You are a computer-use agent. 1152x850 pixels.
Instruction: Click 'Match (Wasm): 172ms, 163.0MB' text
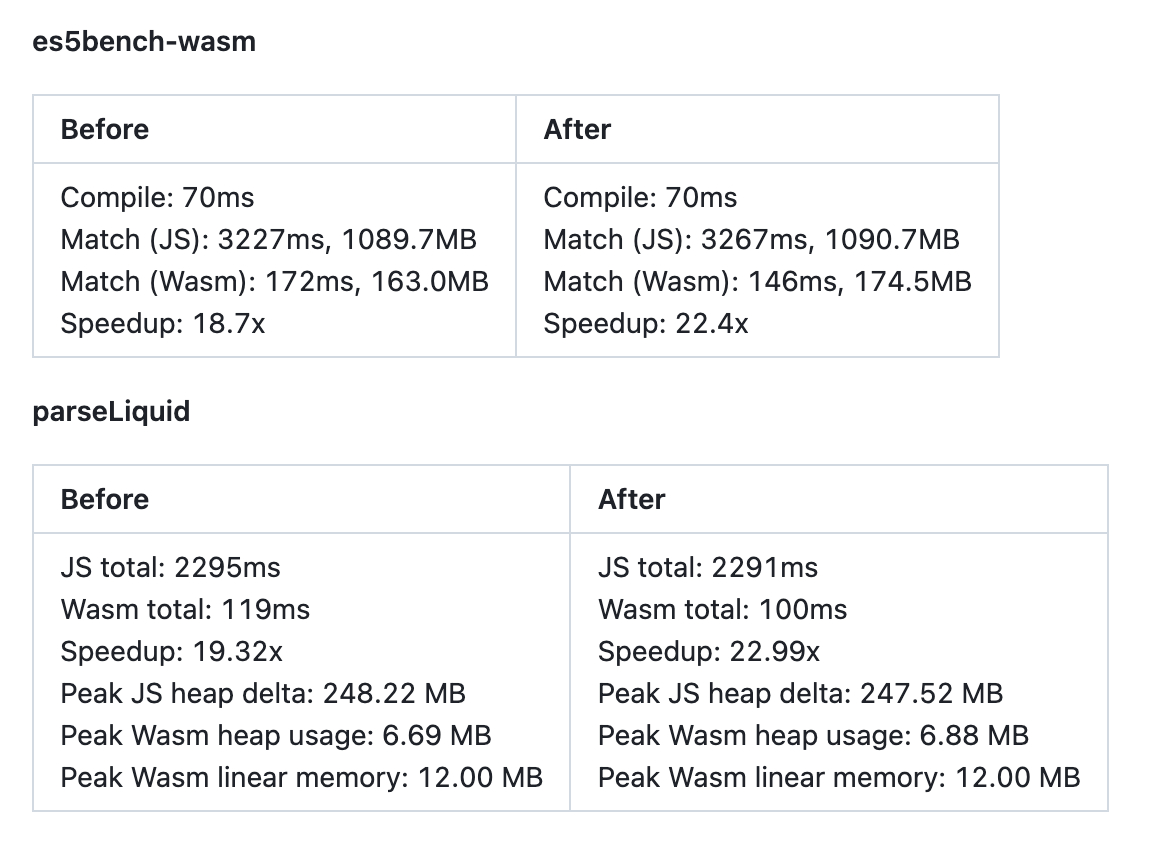click(274, 282)
